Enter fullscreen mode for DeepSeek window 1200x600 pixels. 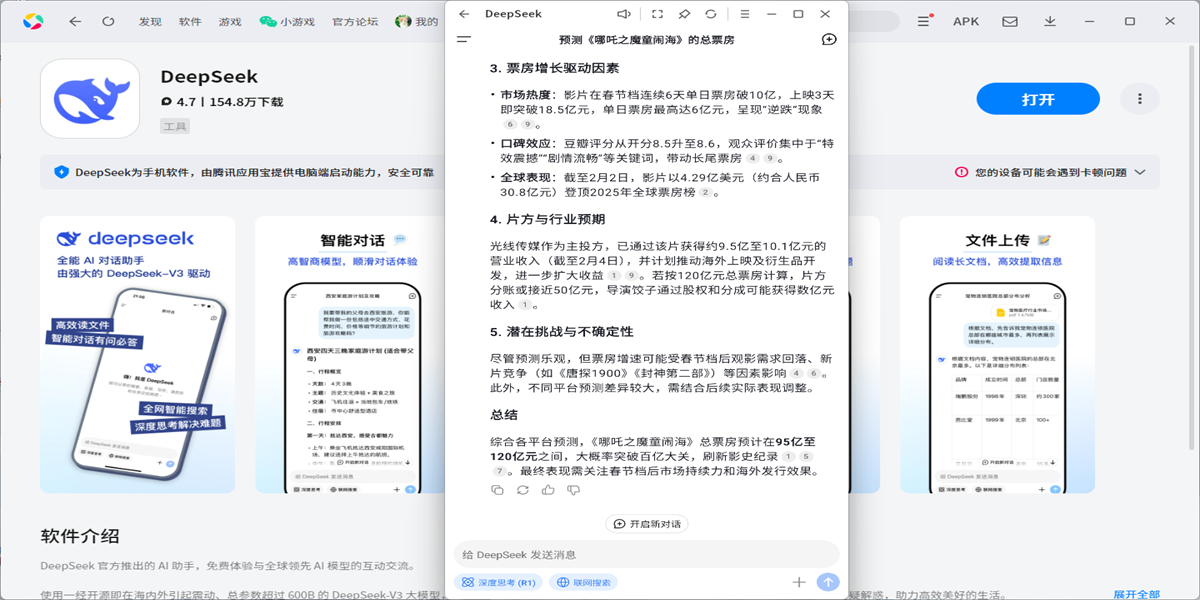(656, 14)
